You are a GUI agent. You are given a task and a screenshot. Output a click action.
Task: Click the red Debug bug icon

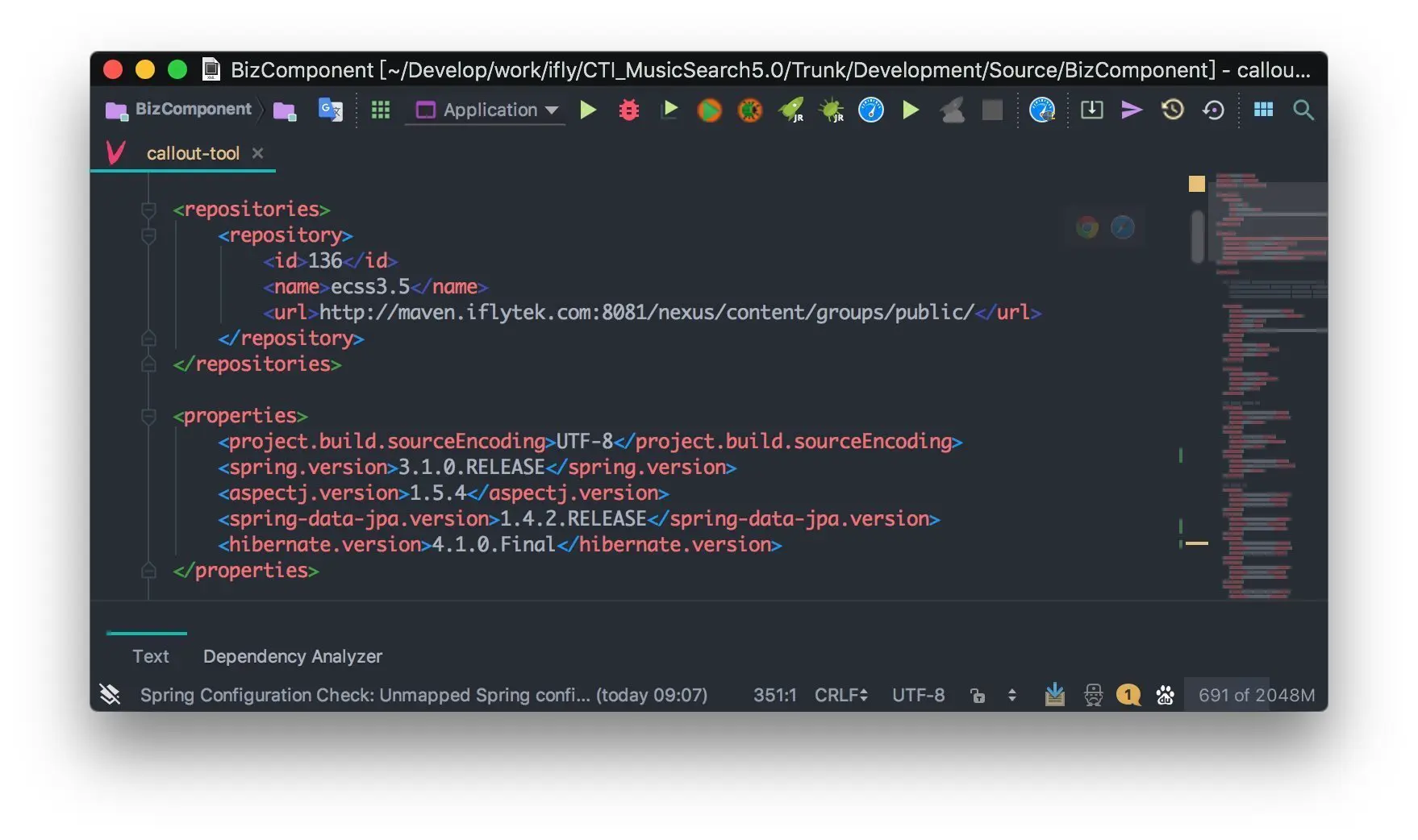pos(628,110)
